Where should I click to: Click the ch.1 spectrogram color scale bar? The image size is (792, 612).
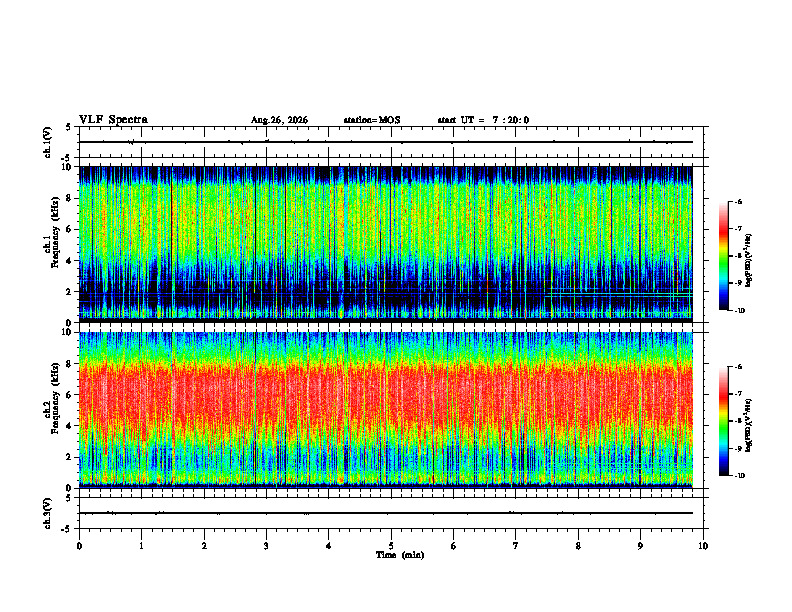point(723,256)
